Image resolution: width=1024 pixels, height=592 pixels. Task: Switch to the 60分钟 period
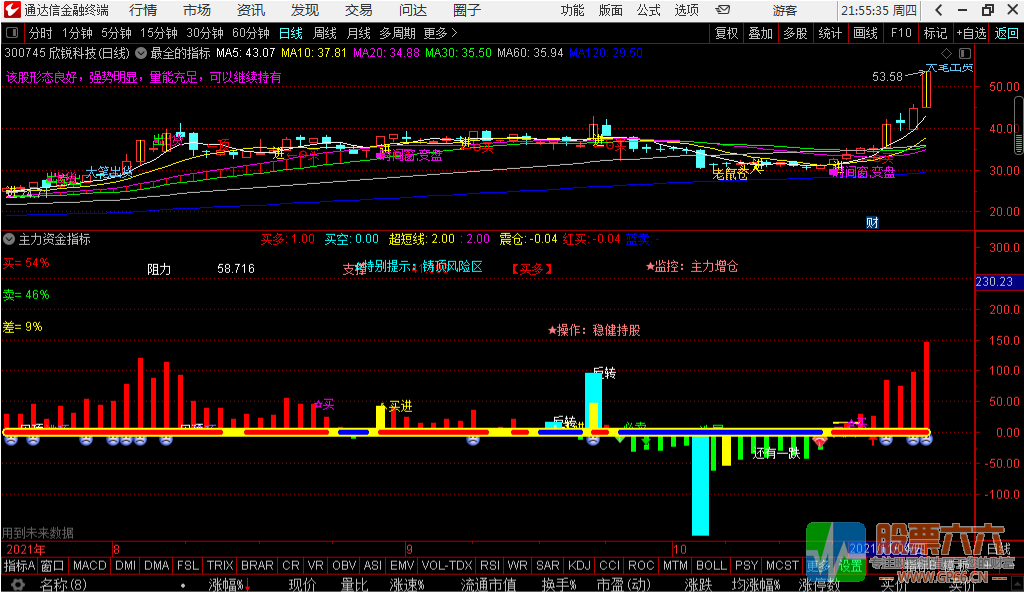pyautogui.click(x=251, y=33)
